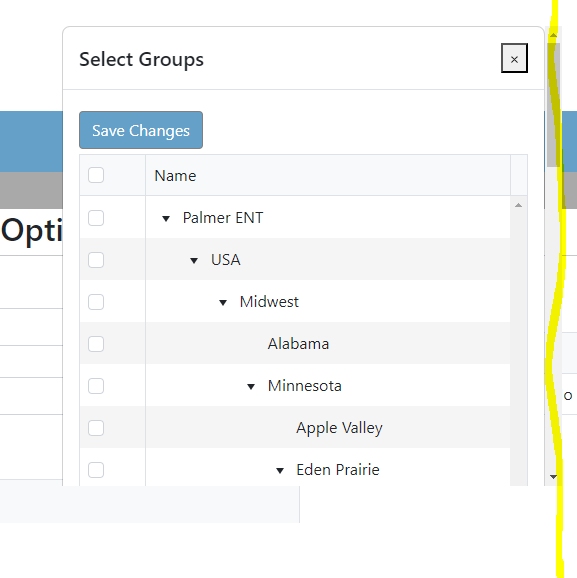This screenshot has height=578, width=577.
Task: Enable the Minnesota checkbox
Action: coord(96,386)
